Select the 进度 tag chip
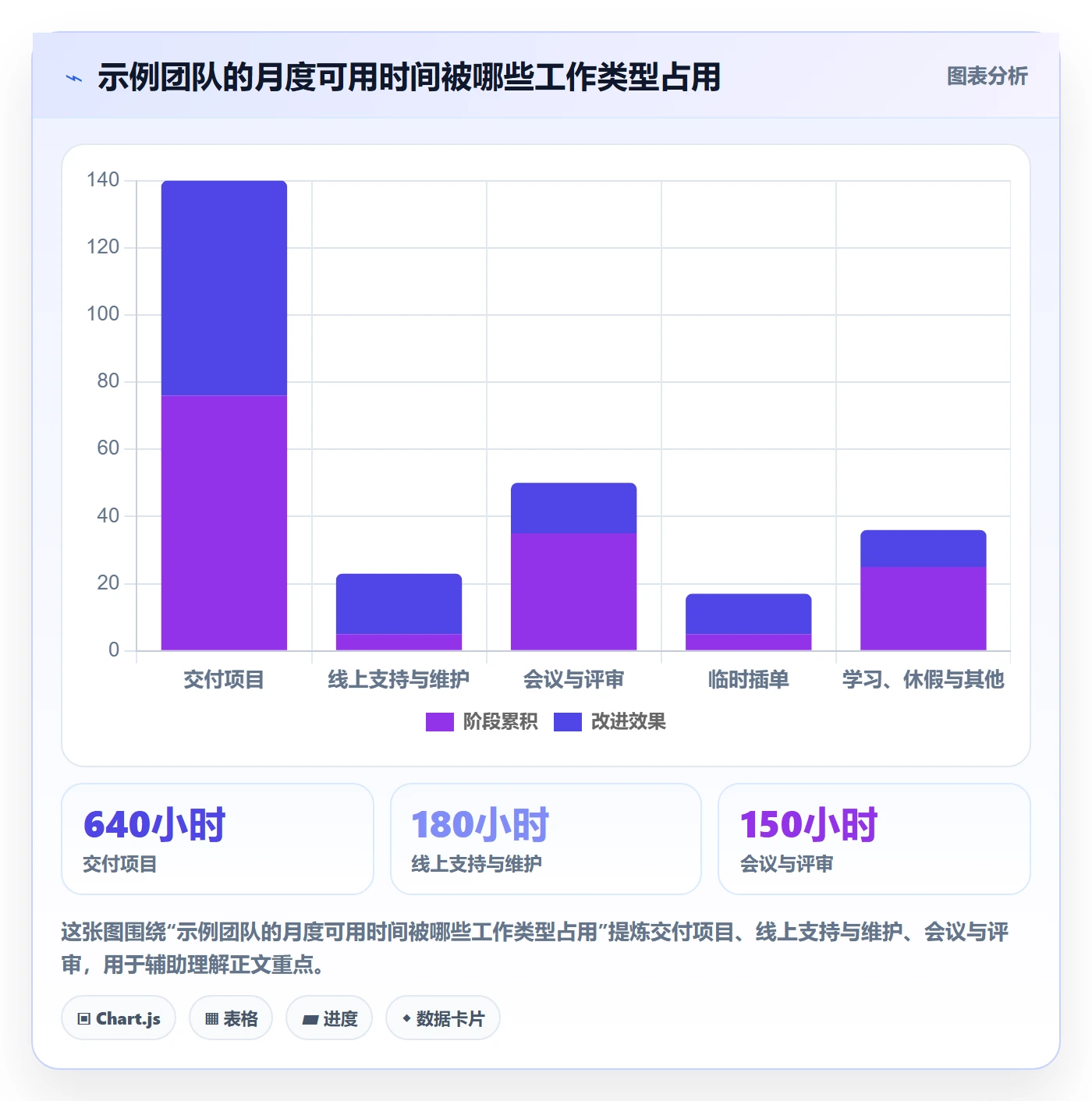The image size is (1092, 1101). click(329, 1018)
